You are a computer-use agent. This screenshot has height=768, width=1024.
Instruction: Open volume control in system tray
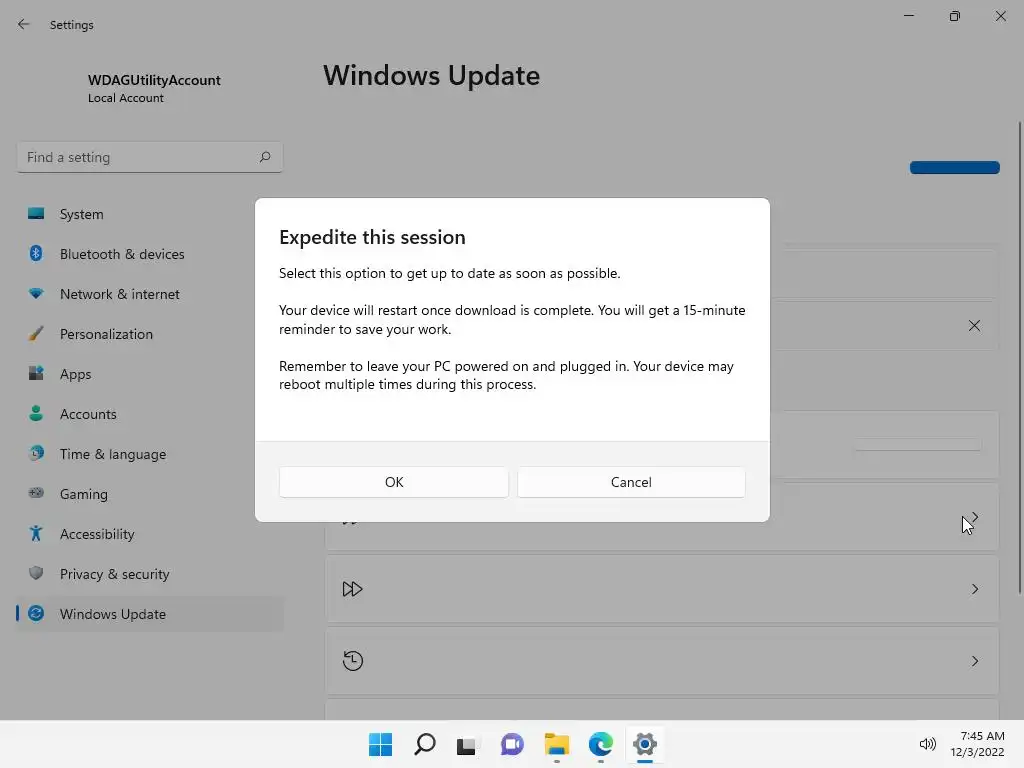point(927,744)
